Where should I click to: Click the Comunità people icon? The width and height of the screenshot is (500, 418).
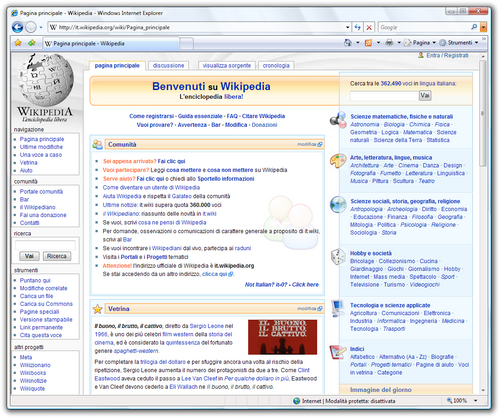point(97,144)
